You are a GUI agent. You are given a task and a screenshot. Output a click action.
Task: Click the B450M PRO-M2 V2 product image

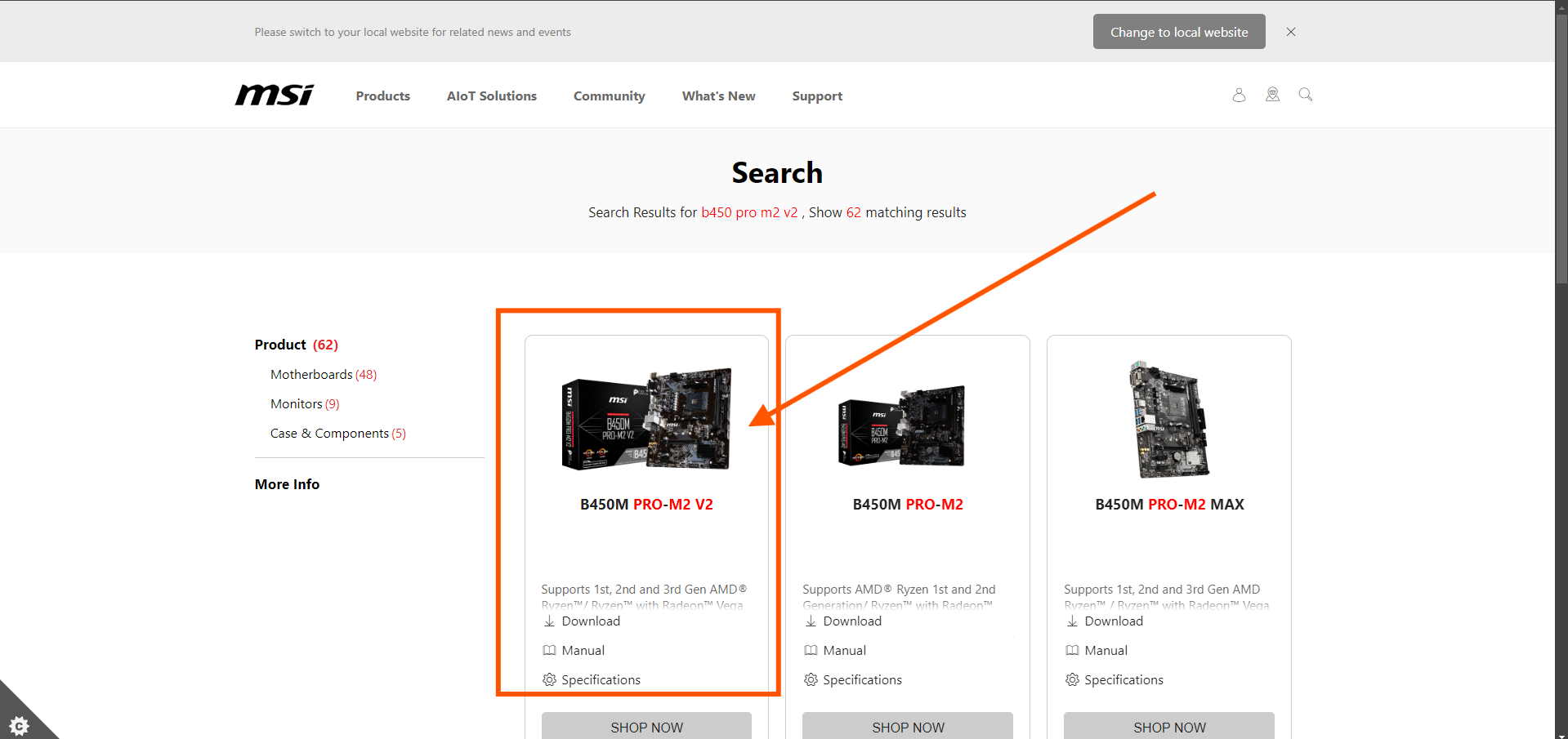[646, 419]
